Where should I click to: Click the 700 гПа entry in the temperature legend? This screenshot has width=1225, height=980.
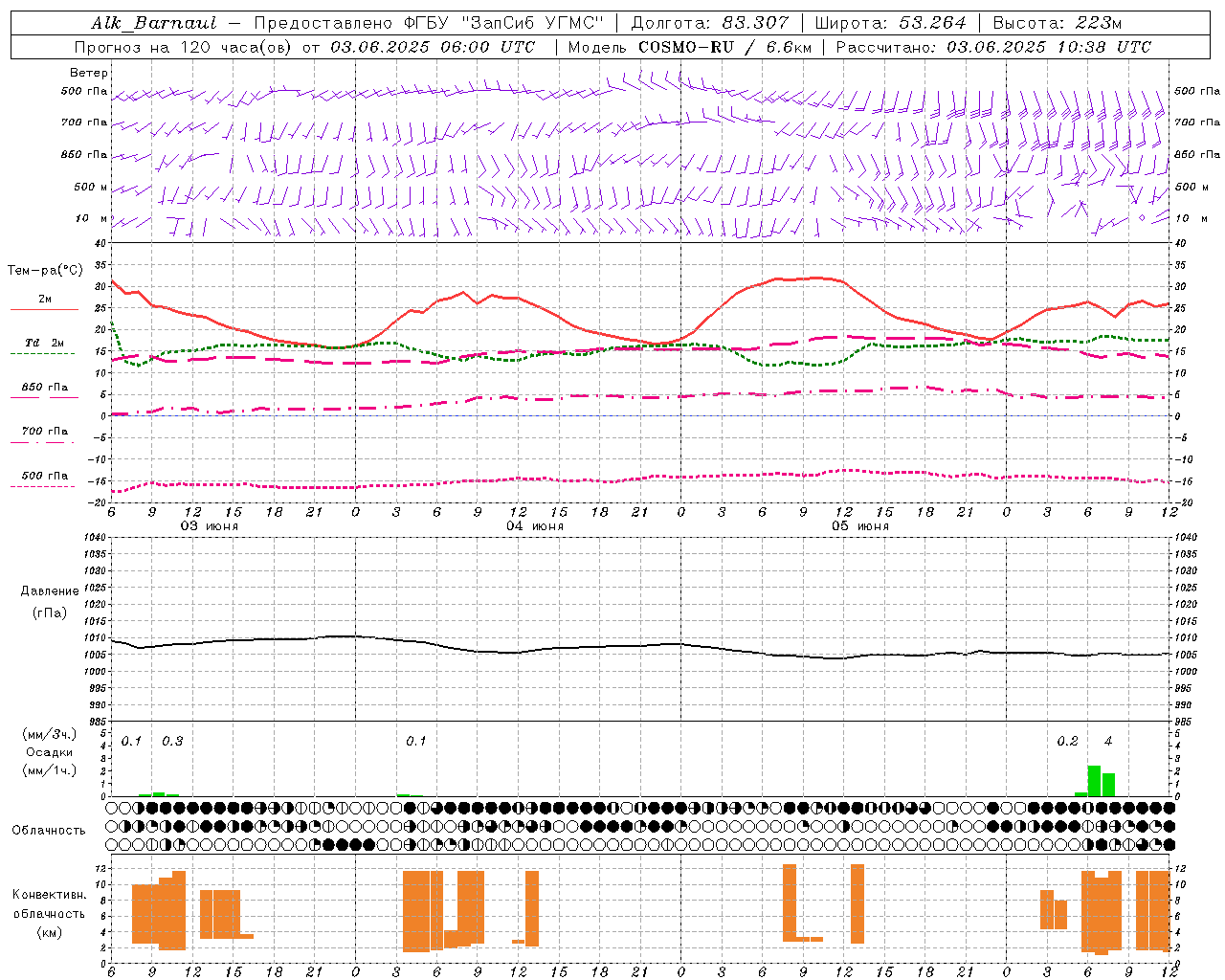(x=45, y=432)
